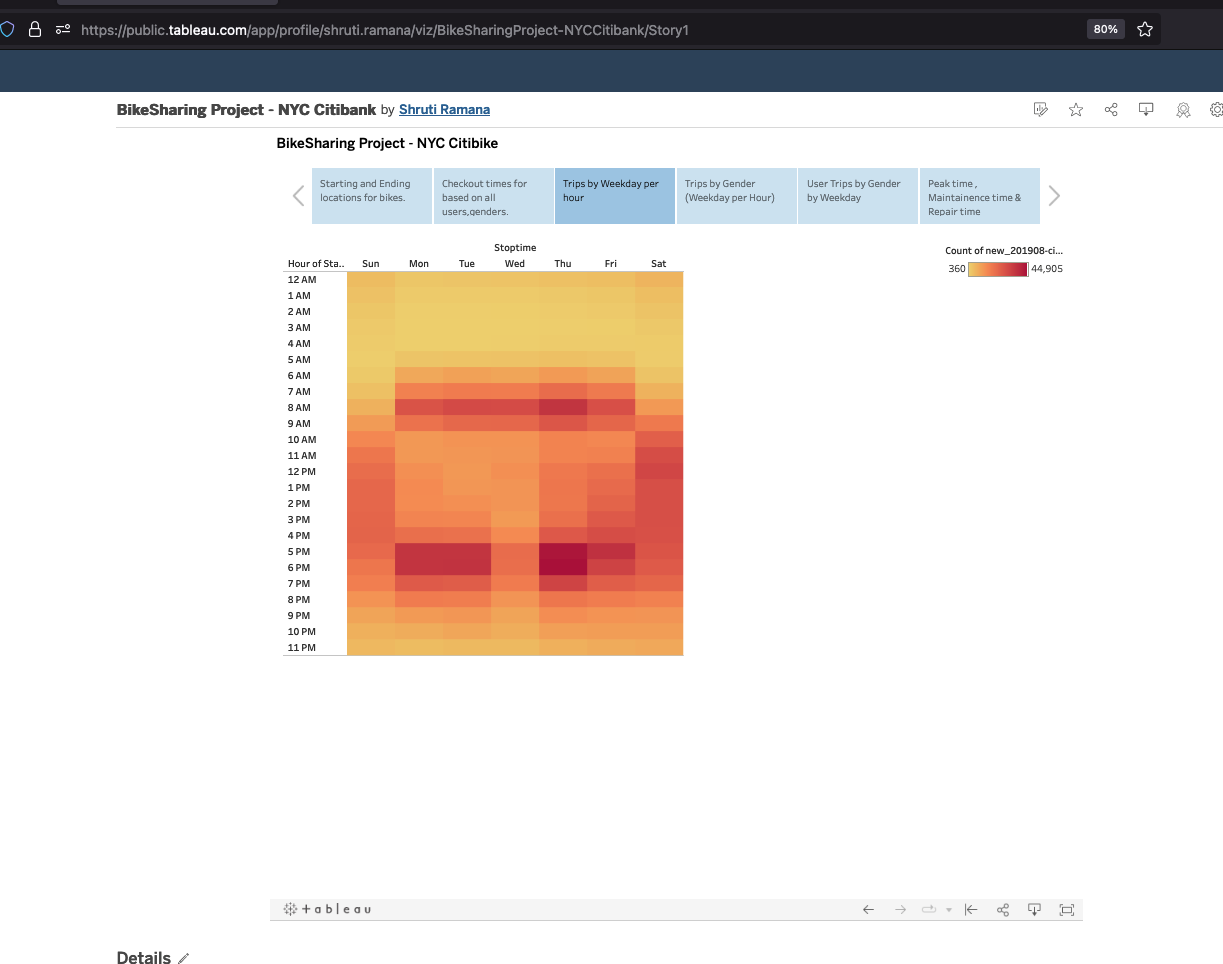Select Starting and Ending locations story point
Viewport: 1223px width, 964px height.
[371, 196]
